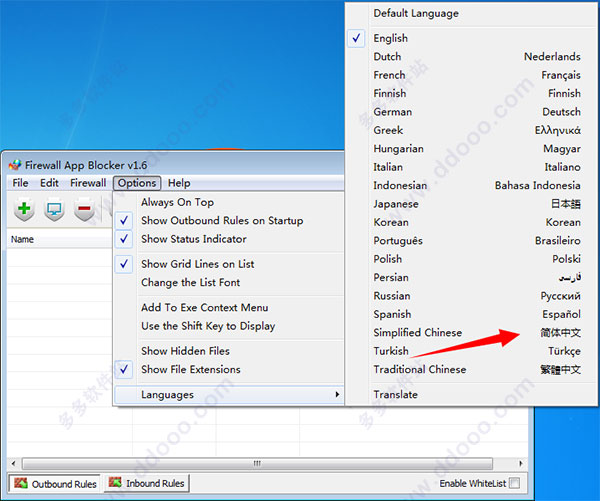Viewport: 600px width, 501px height.
Task: Select Hungarian Magyar language
Action: pyautogui.click(x=471, y=149)
